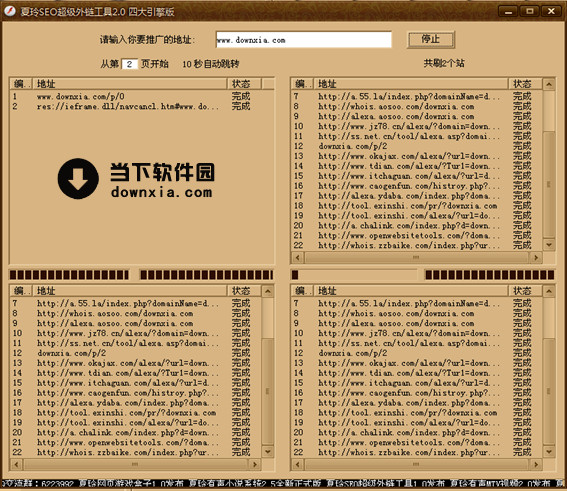Maximize the SEO tool window
The image size is (567, 491).
point(530,11)
